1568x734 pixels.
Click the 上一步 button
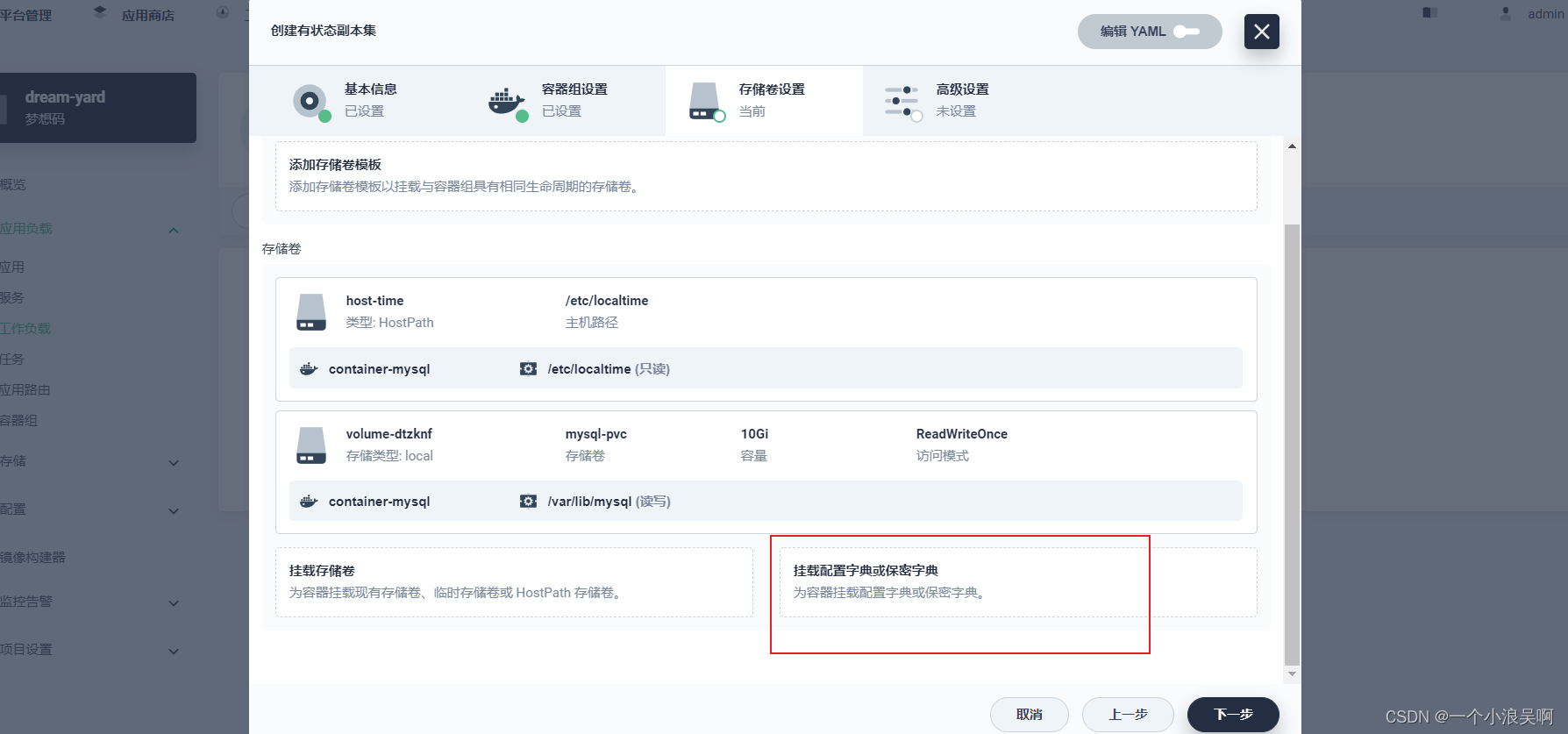coord(1128,715)
